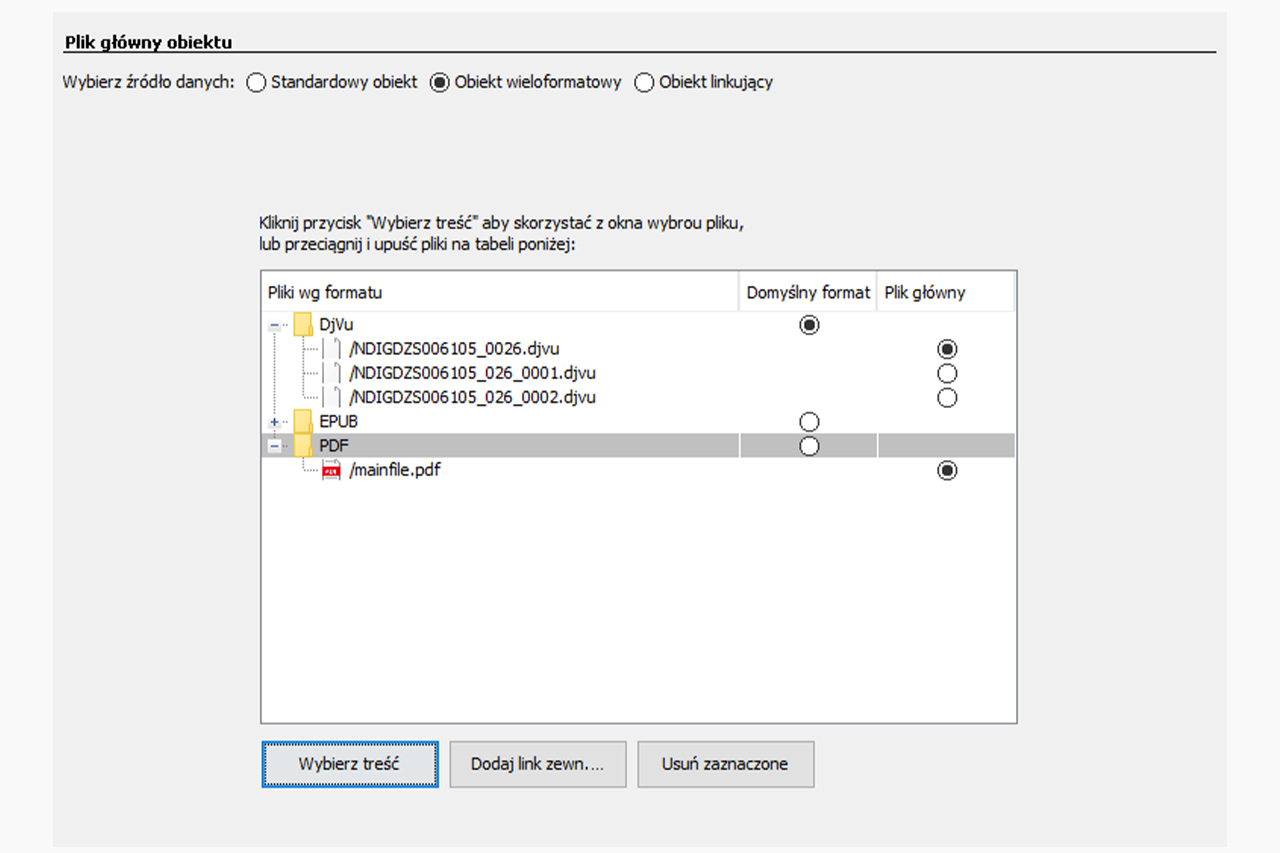Click the red PDF icon of mainfile.pdf

(331, 471)
